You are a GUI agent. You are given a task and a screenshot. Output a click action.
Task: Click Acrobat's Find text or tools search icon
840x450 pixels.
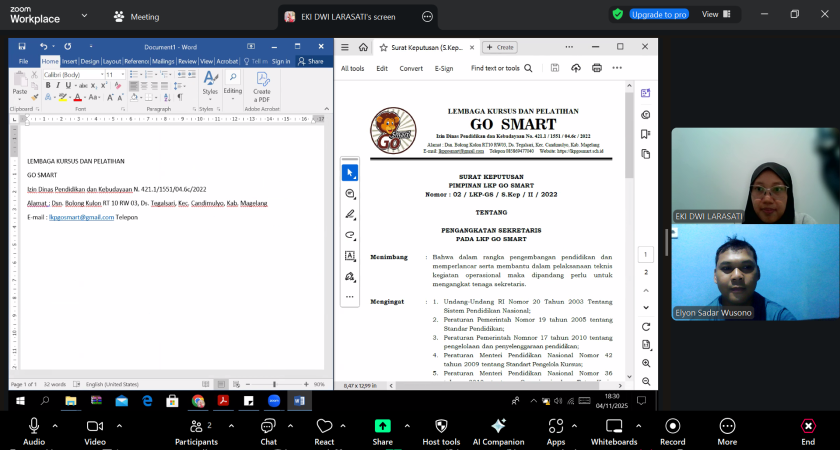click(x=528, y=69)
